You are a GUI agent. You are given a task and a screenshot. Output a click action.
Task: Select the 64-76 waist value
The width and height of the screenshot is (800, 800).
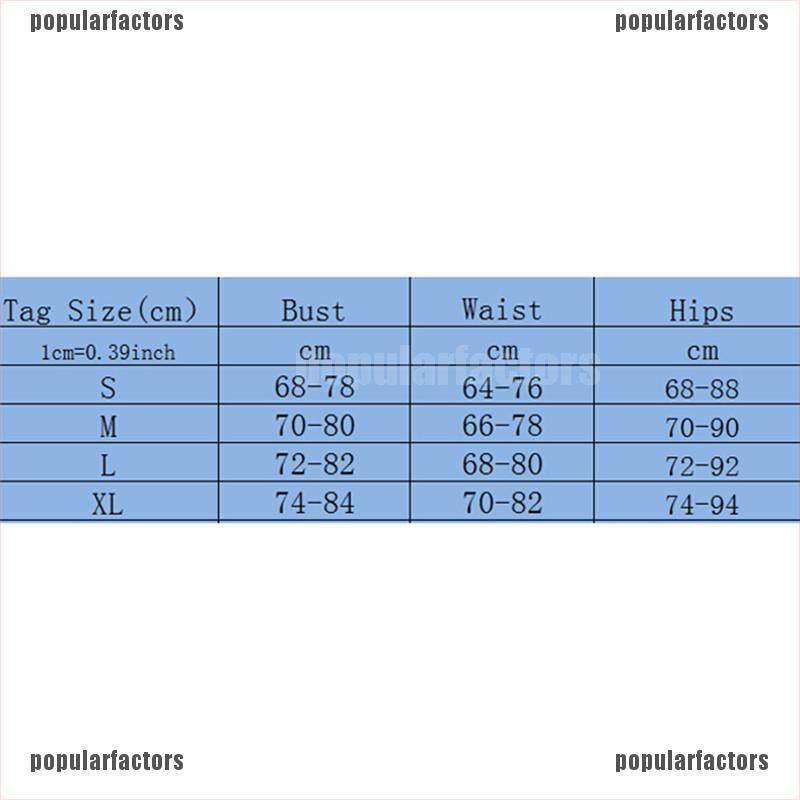tap(502, 388)
